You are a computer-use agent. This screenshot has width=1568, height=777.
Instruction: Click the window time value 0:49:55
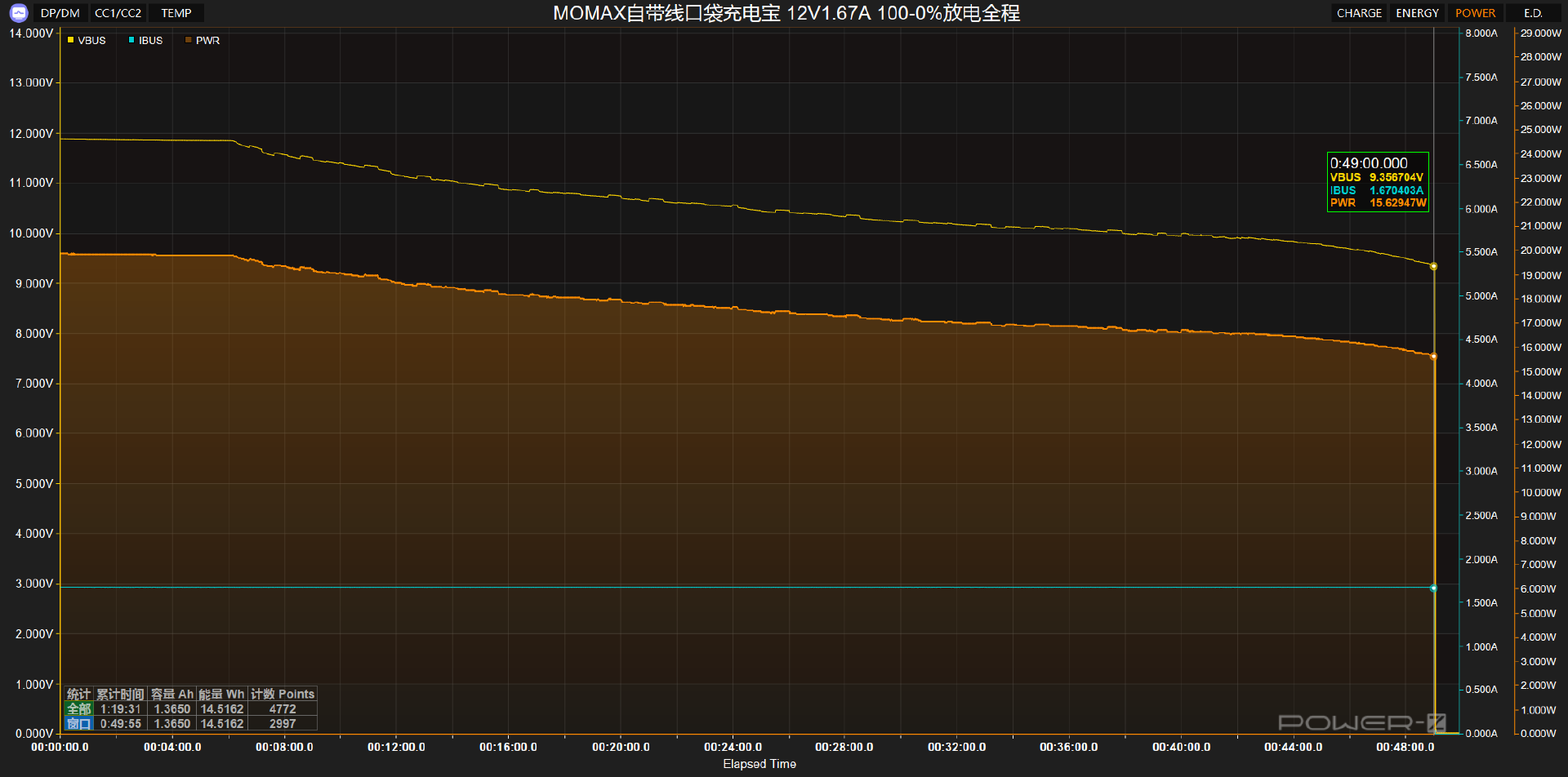coord(121,724)
